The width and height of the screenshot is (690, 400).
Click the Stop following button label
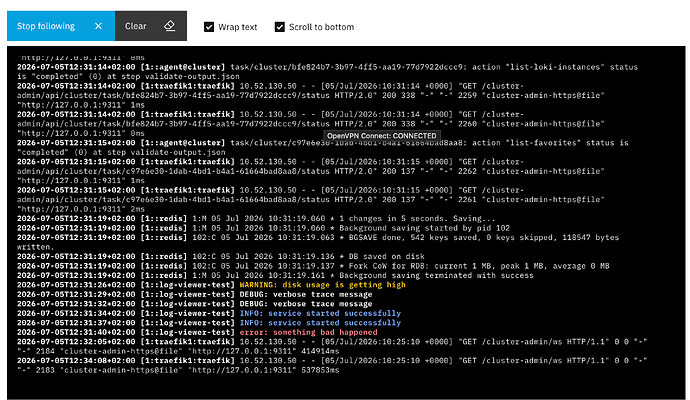coord(46,26)
